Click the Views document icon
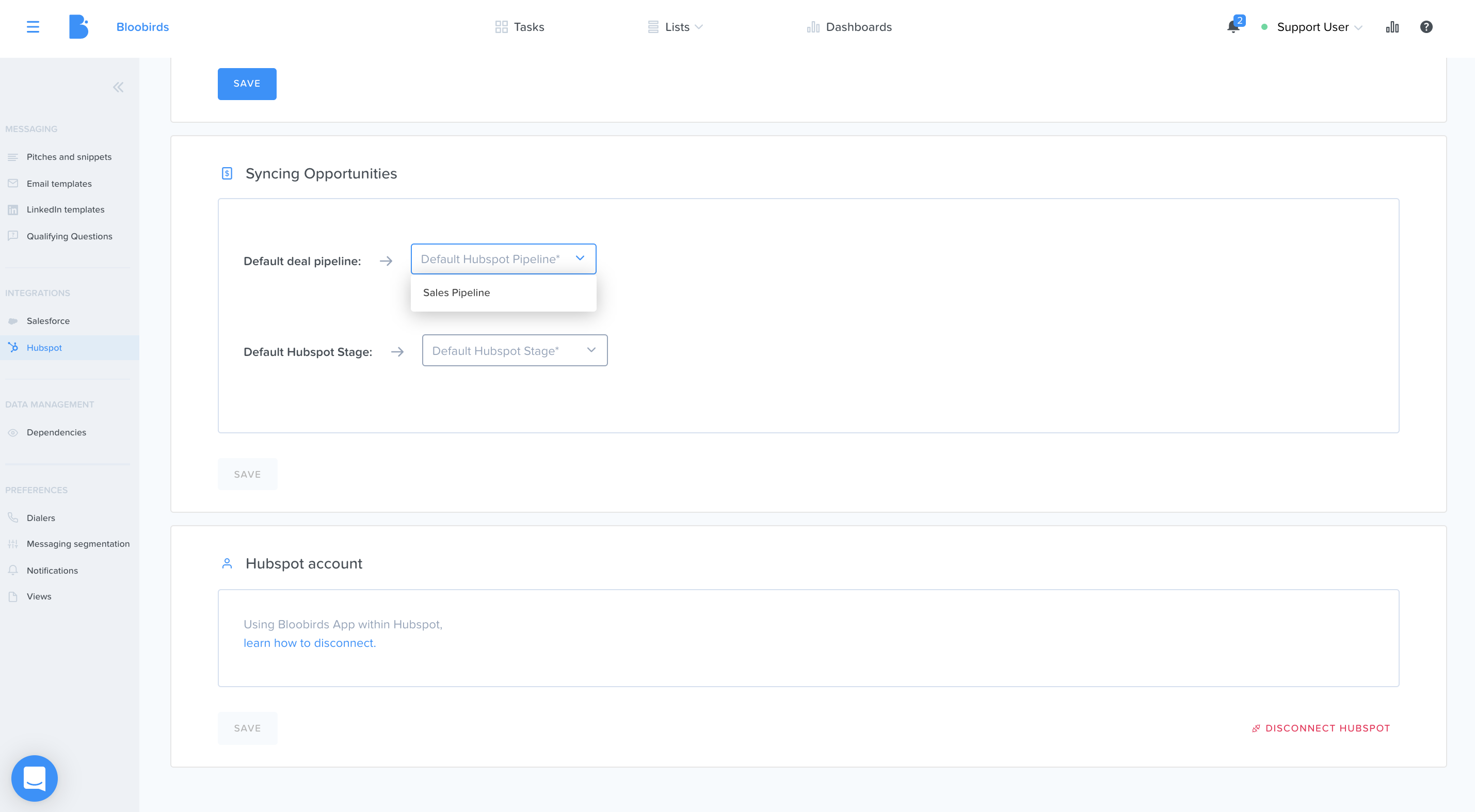This screenshot has height=812, width=1475. (12, 596)
